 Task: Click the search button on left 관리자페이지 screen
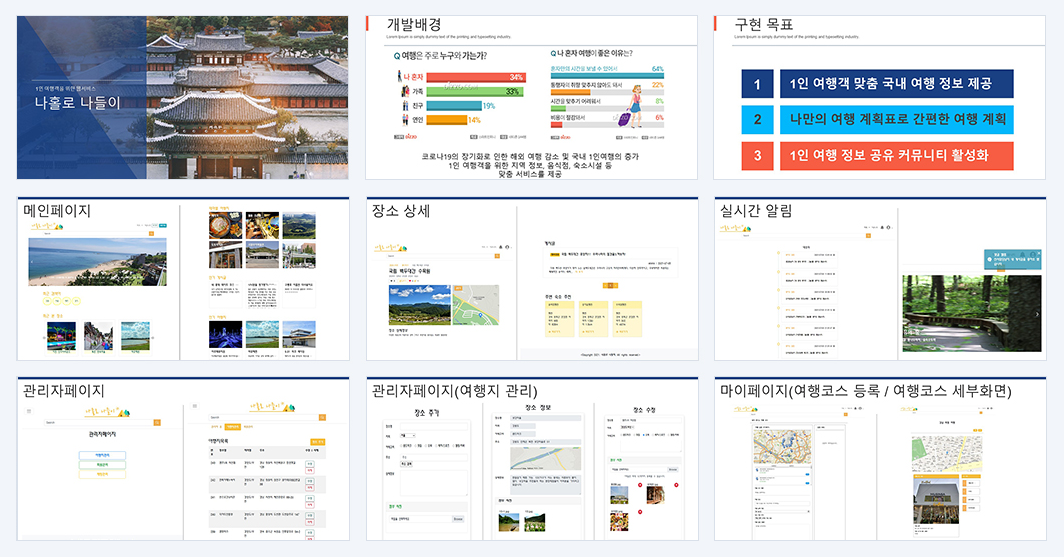(157, 422)
